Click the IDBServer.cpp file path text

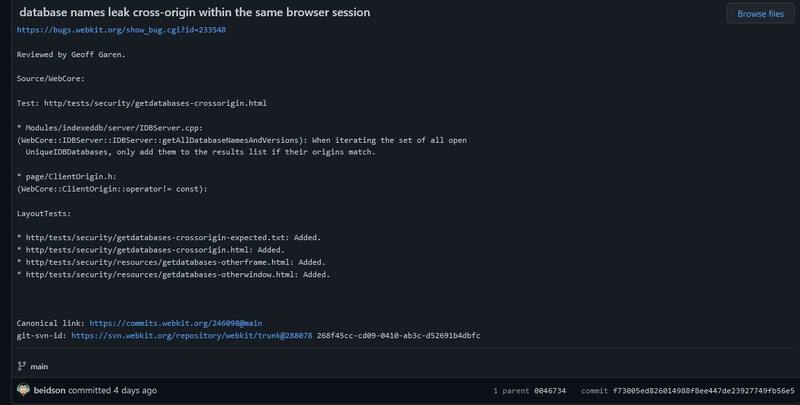pos(110,127)
